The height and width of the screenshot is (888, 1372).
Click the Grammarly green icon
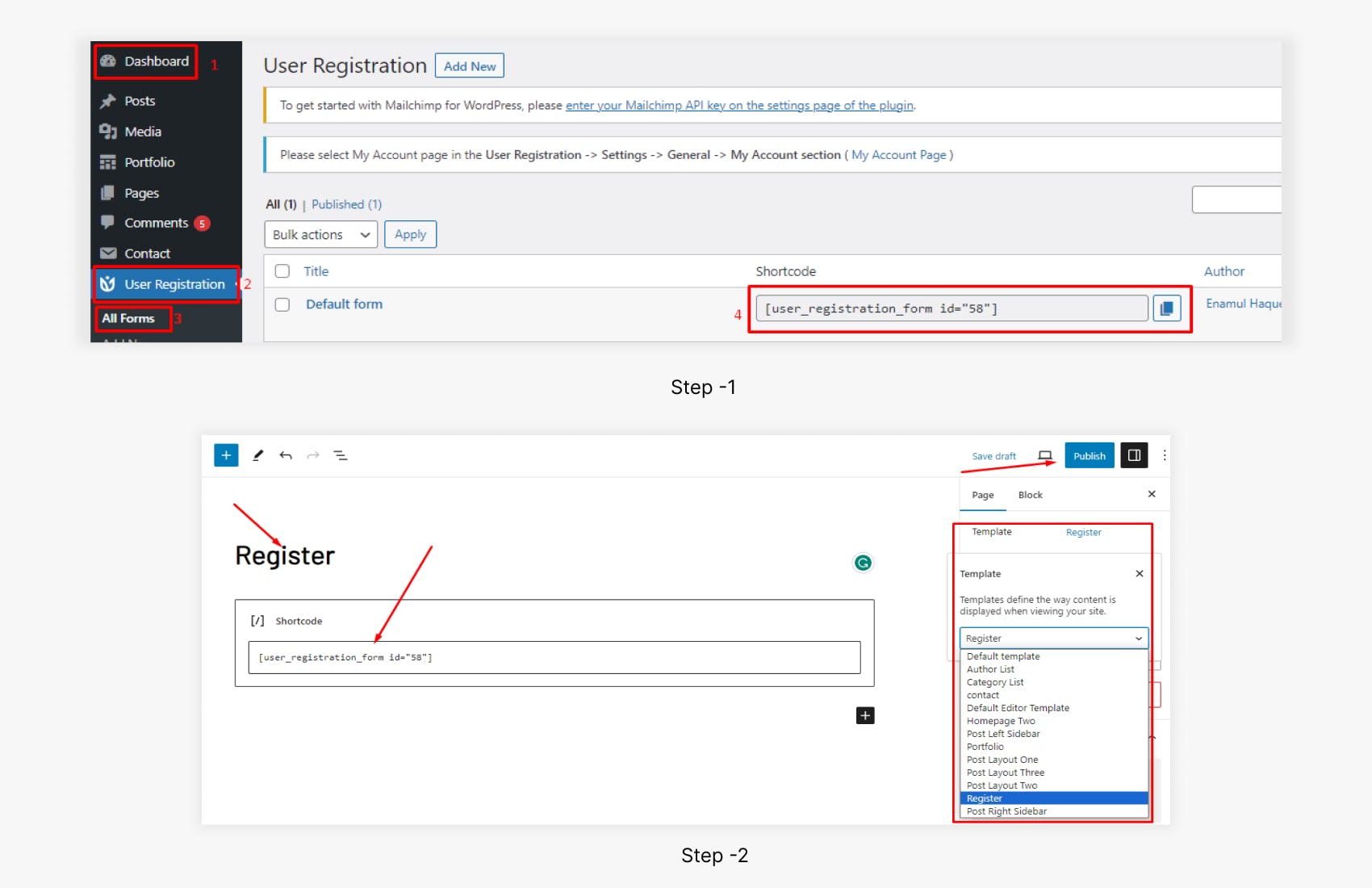pyautogui.click(x=863, y=563)
